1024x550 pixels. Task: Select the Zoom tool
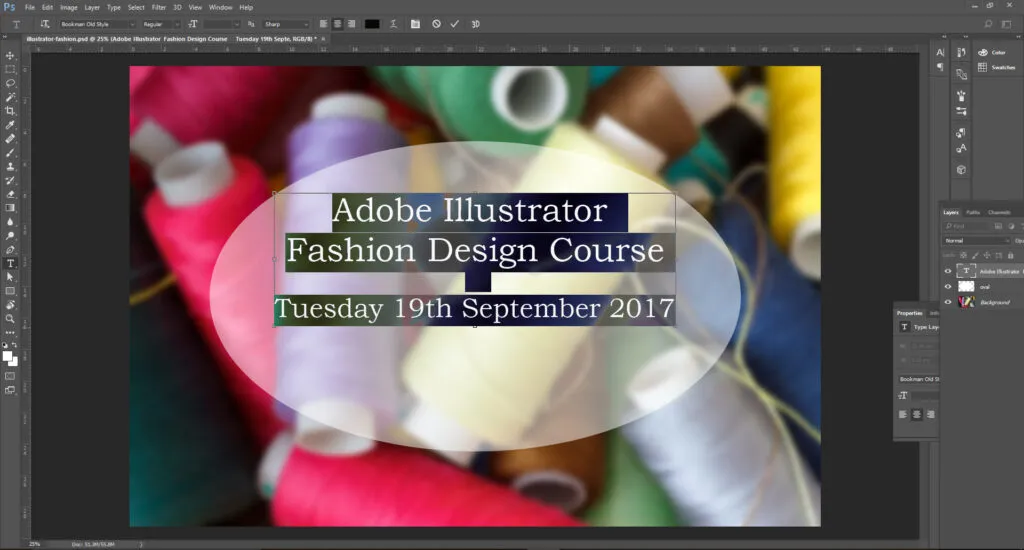coord(10,319)
